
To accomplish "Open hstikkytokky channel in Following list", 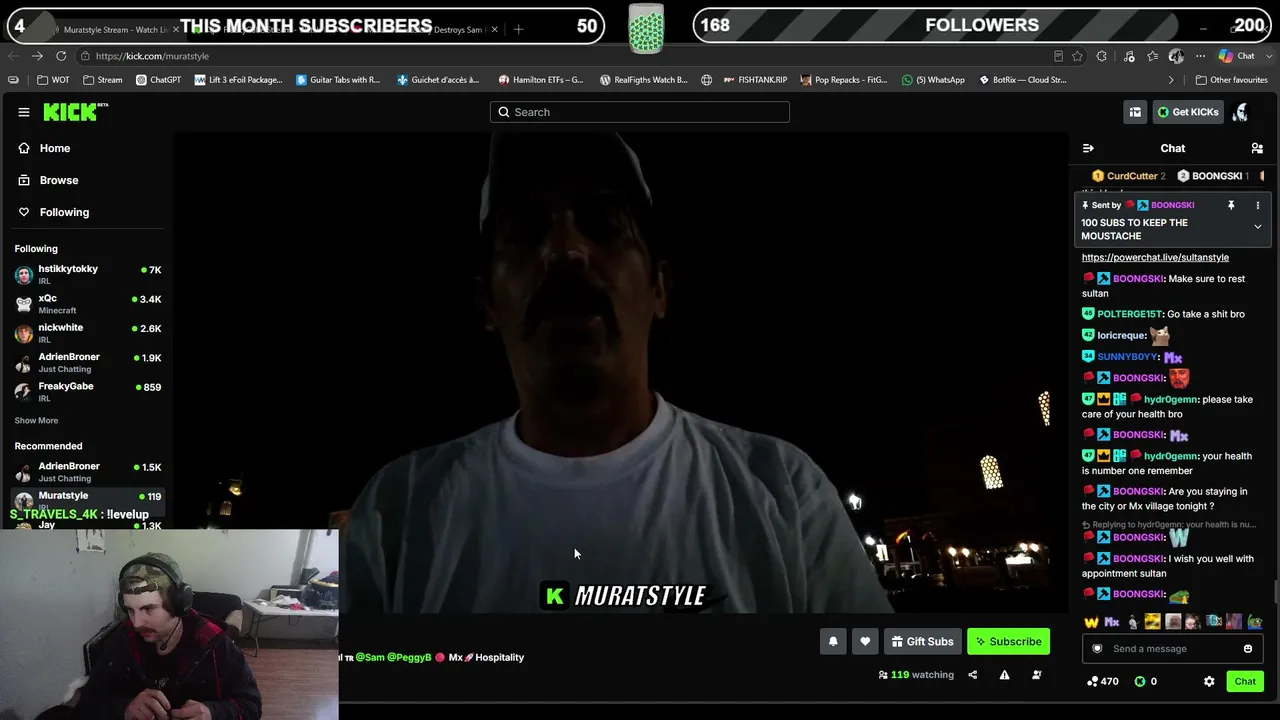I will pyautogui.click(x=87, y=274).
